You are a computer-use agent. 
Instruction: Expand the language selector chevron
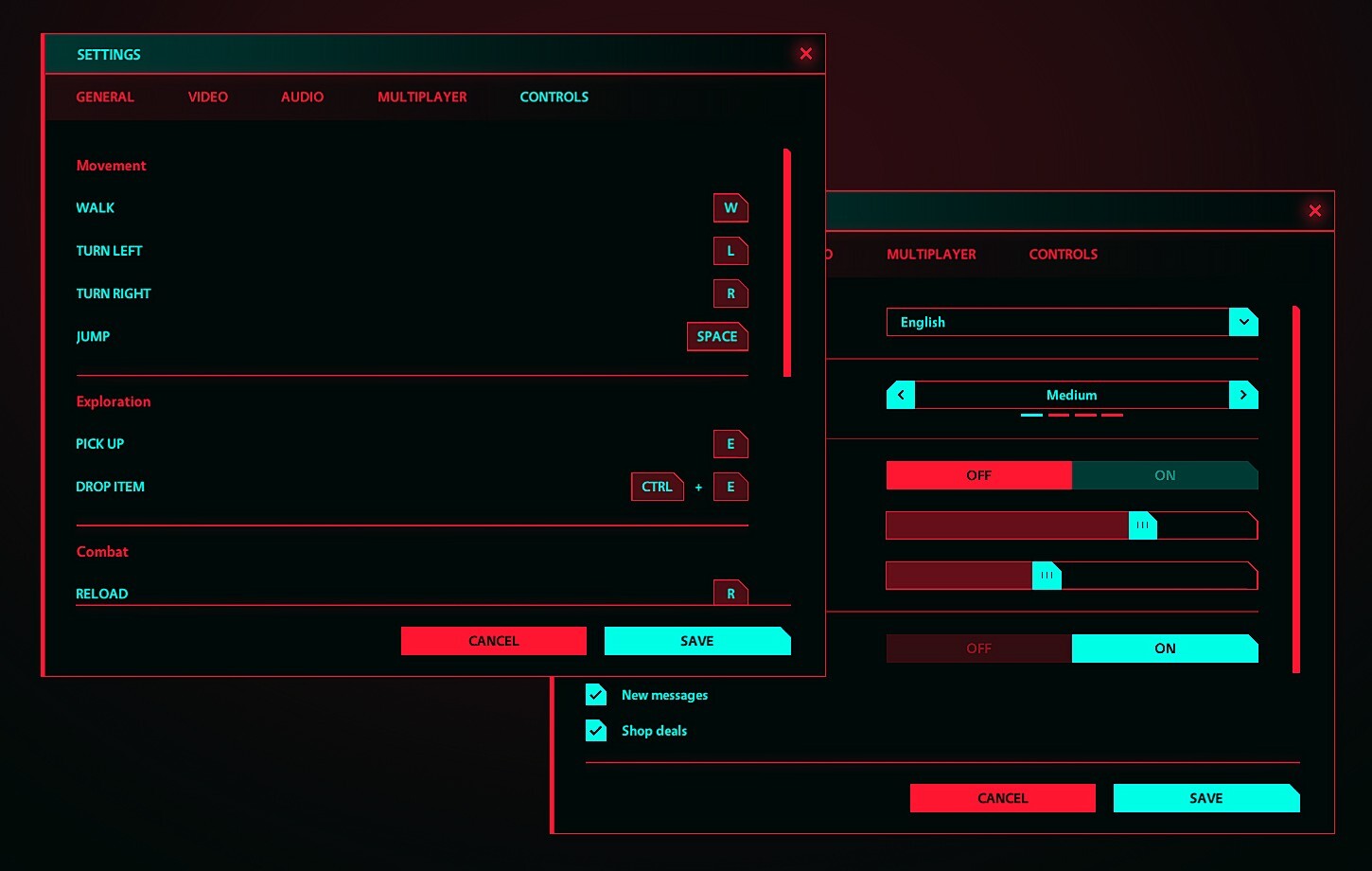(1243, 321)
